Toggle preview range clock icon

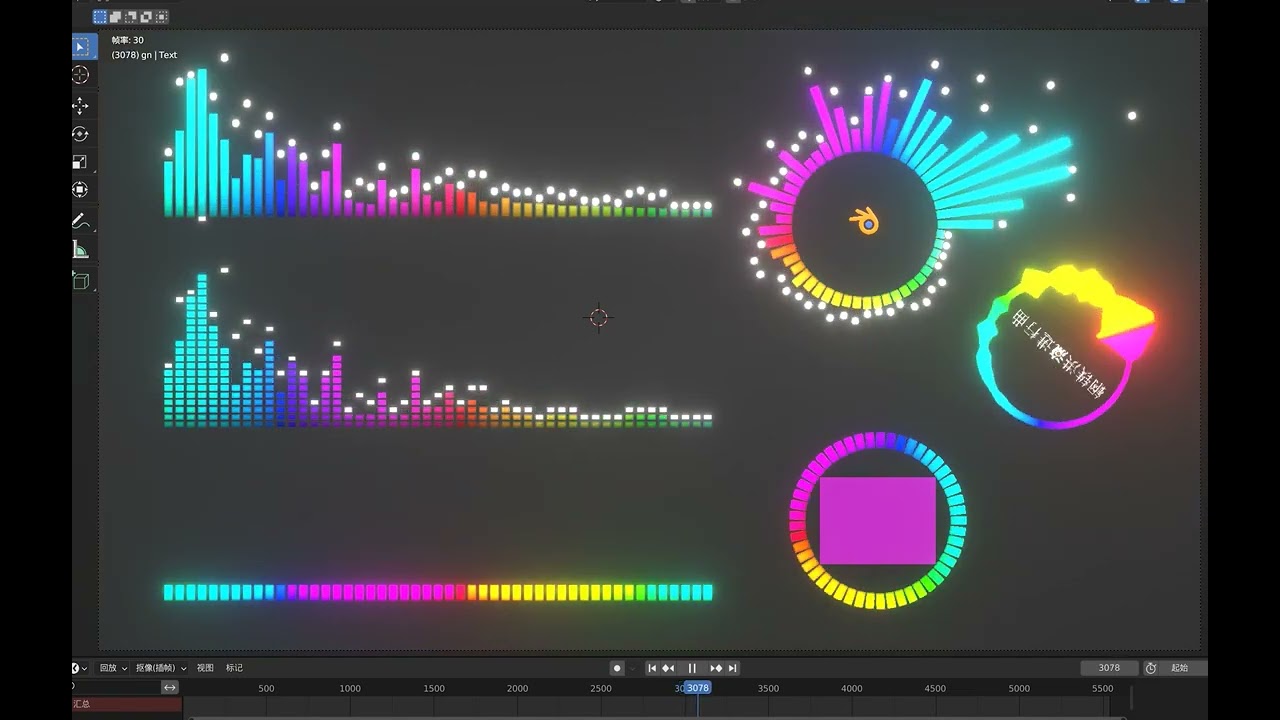pyautogui.click(x=1151, y=668)
